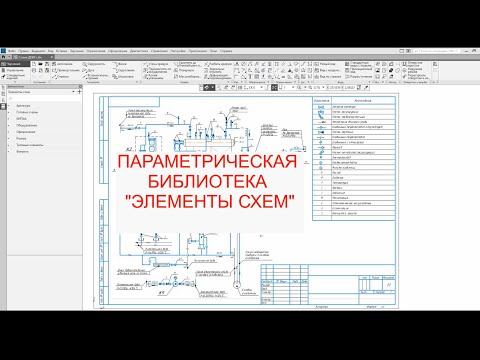Open the Черчение toolset selector
This screenshot has height=360, width=480.
pyautogui.click(x=15, y=64)
